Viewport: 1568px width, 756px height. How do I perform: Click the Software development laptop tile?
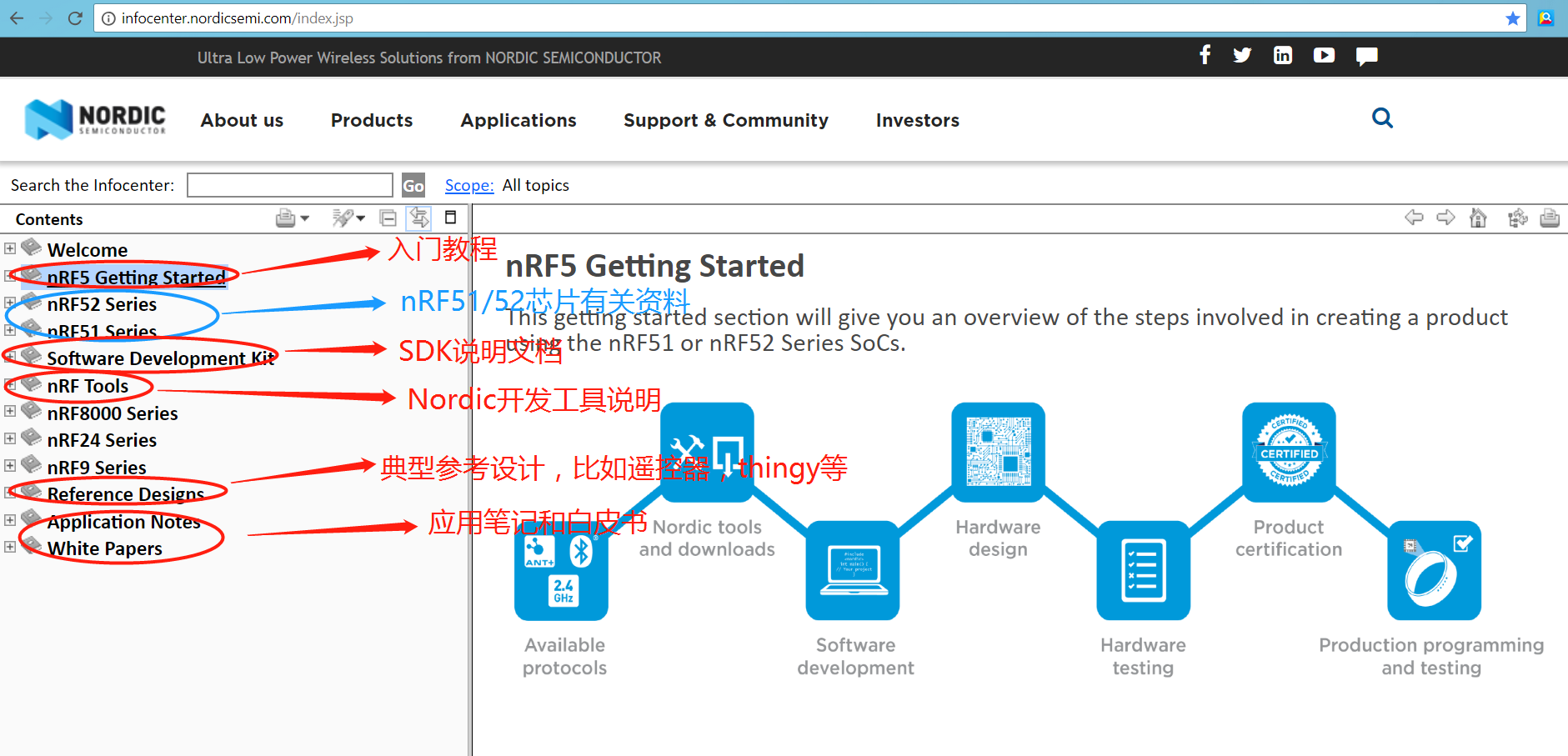(853, 571)
